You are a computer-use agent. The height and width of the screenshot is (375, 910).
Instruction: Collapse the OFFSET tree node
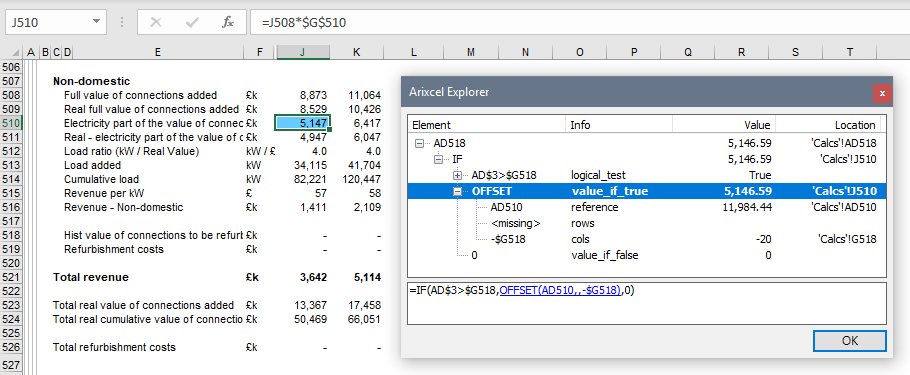pyautogui.click(x=457, y=192)
